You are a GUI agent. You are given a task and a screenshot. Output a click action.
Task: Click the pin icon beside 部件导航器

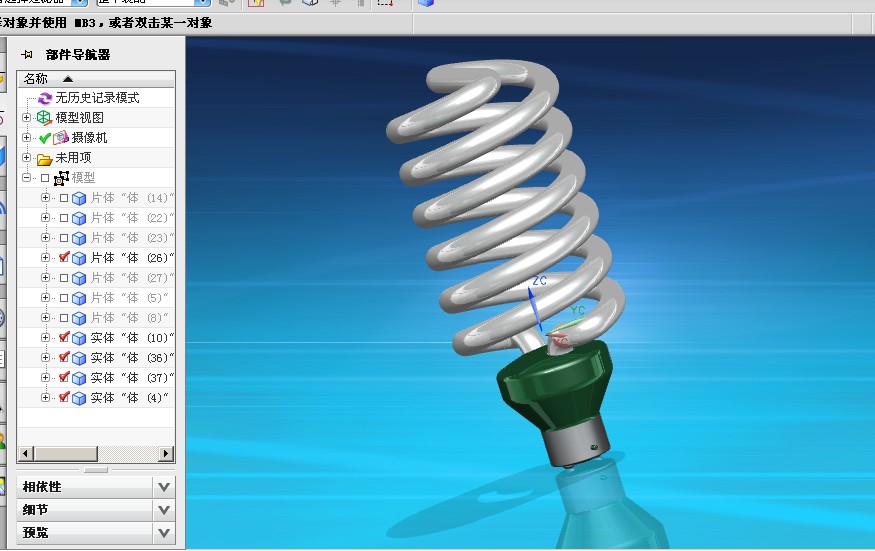click(27, 55)
